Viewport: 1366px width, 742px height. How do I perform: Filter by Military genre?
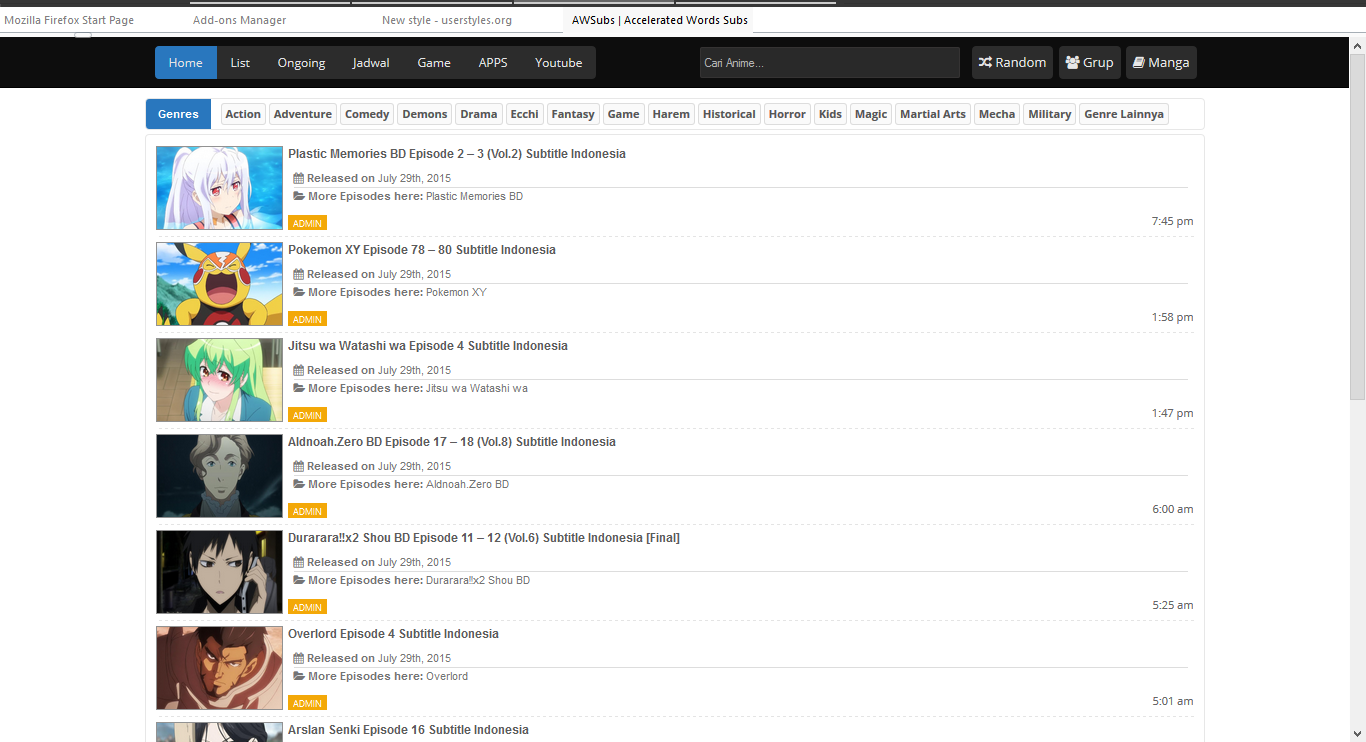click(1050, 114)
